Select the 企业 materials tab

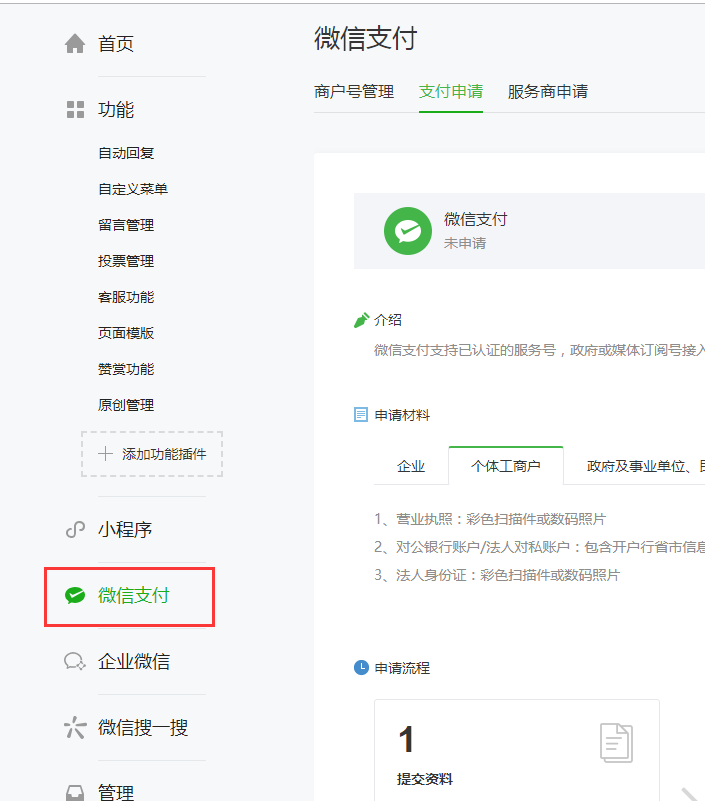[411, 466]
